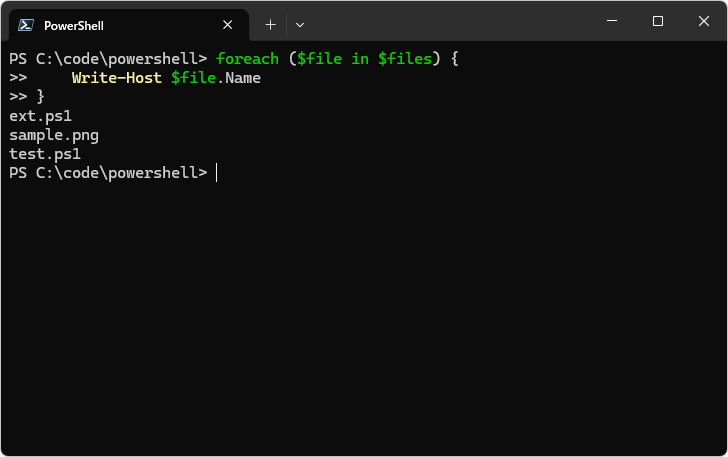Close the terminal window
Viewport: 728px width, 457px height.
tap(703, 21)
